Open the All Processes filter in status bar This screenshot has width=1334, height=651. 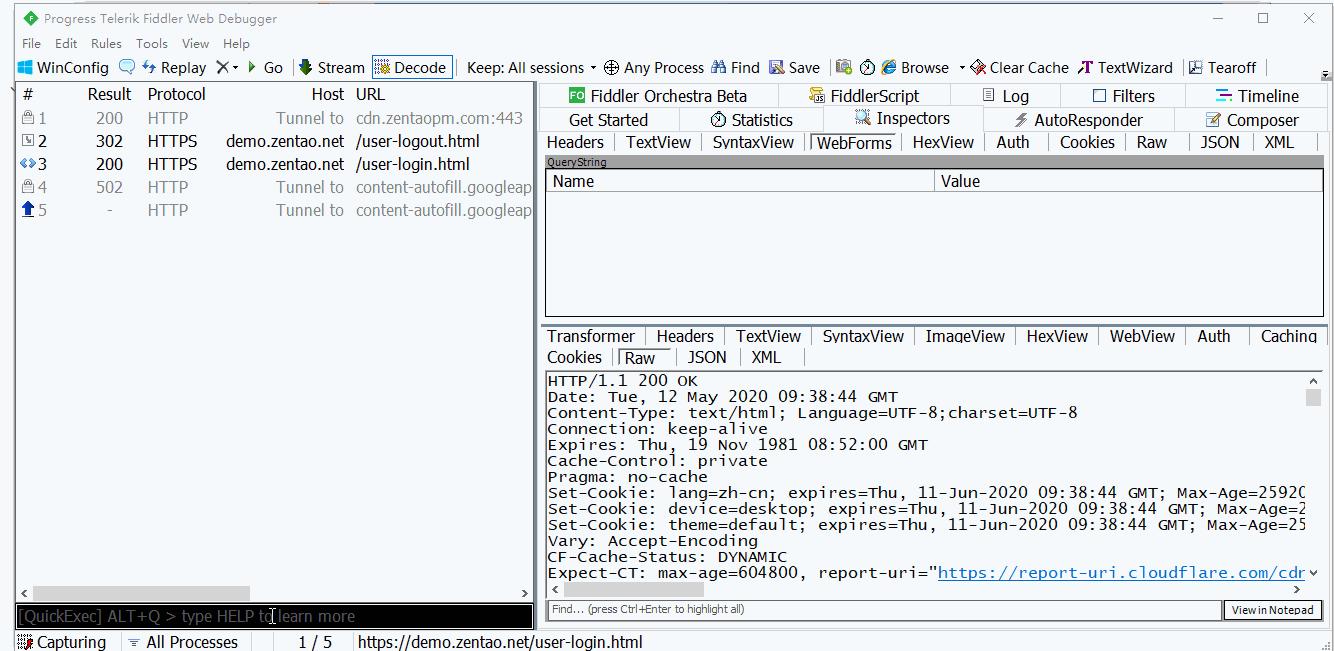183,642
